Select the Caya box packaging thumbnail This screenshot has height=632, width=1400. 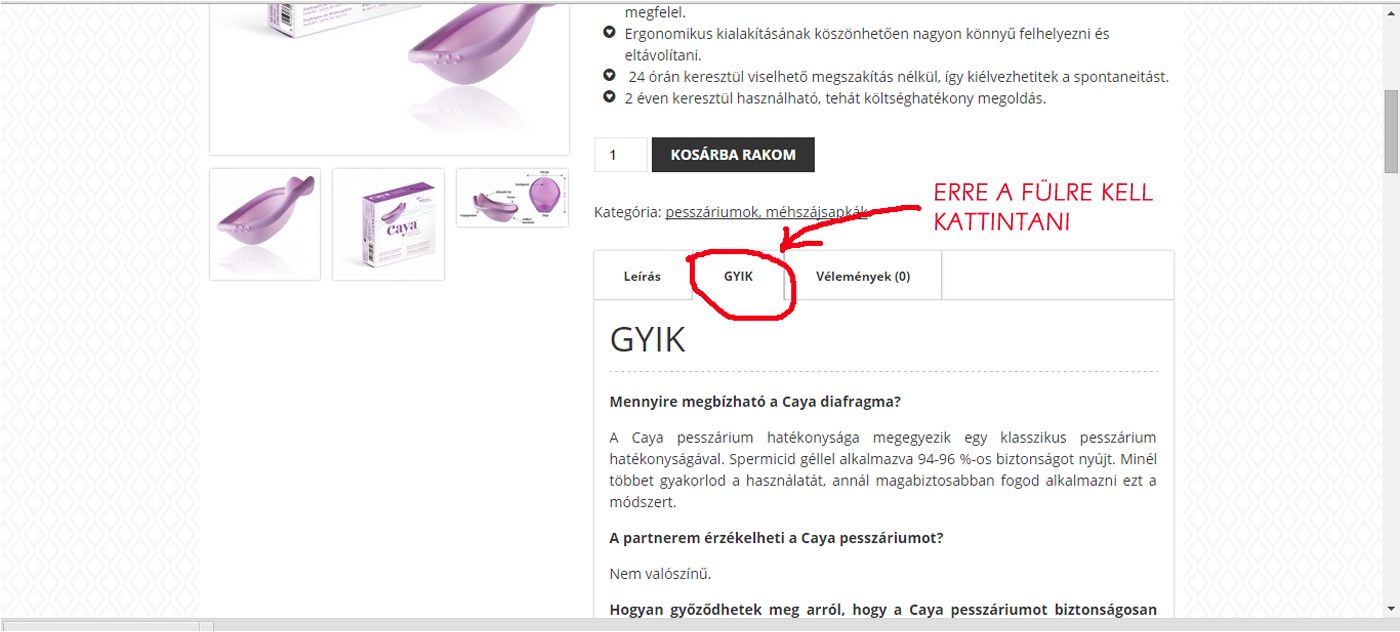pos(388,224)
